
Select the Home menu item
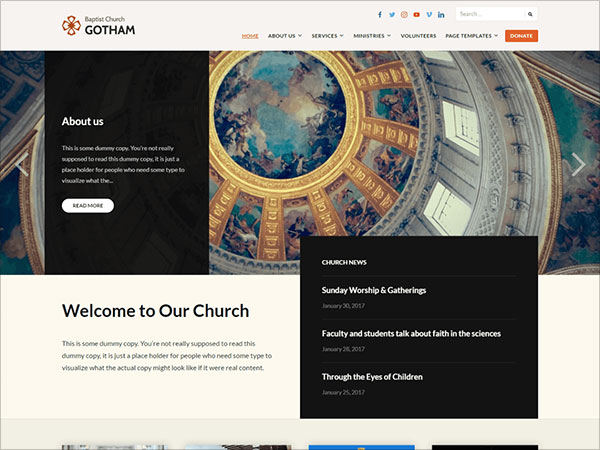tap(250, 36)
